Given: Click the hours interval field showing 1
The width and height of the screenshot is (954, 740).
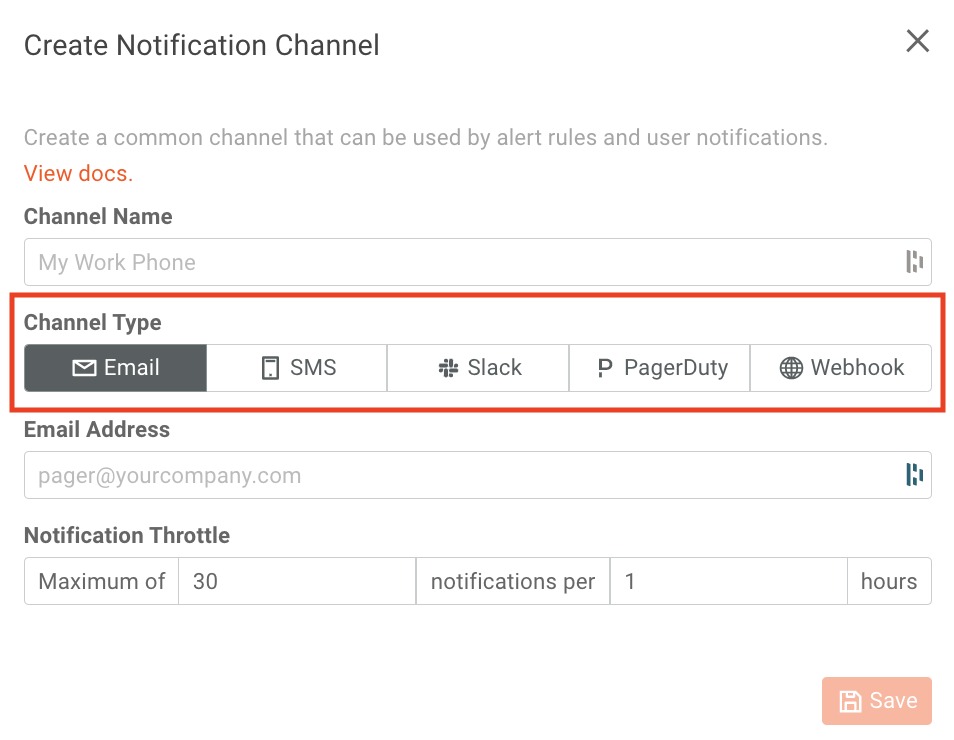Looking at the screenshot, I should pyautogui.click(x=728, y=581).
